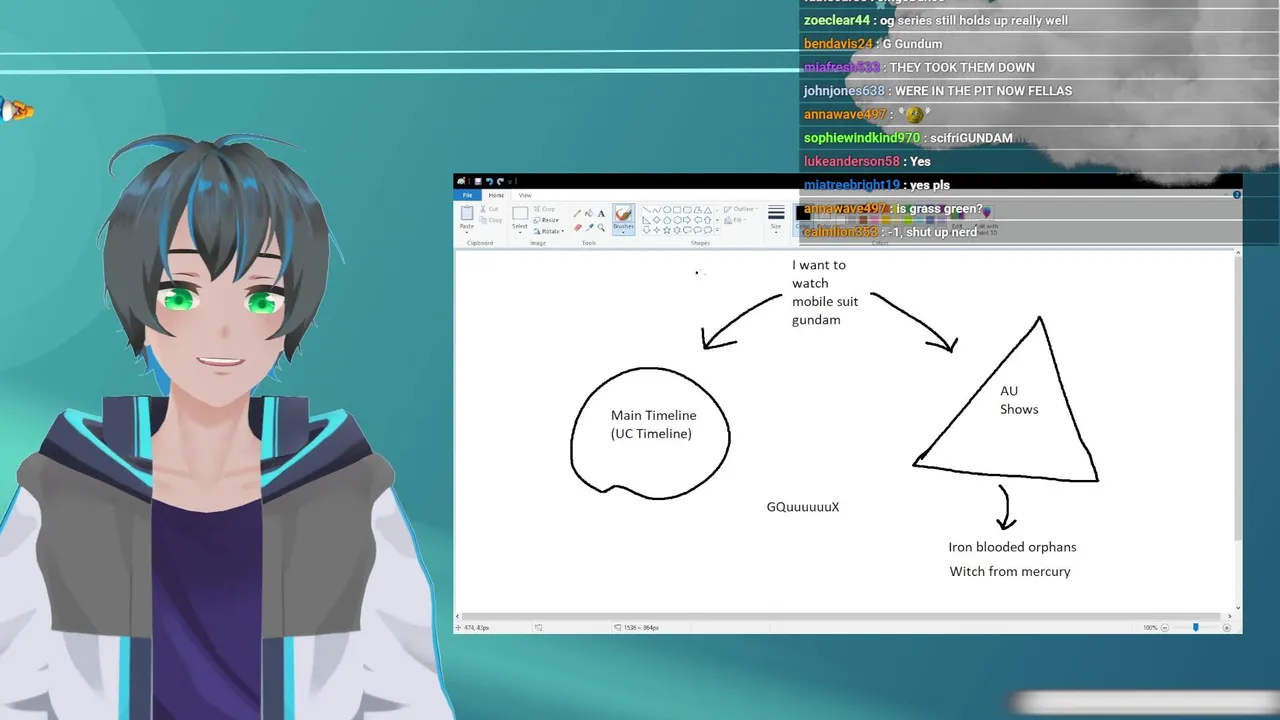This screenshot has height=720, width=1280.
Task: Open the Brushes dropdown arrow
Action: [623, 230]
